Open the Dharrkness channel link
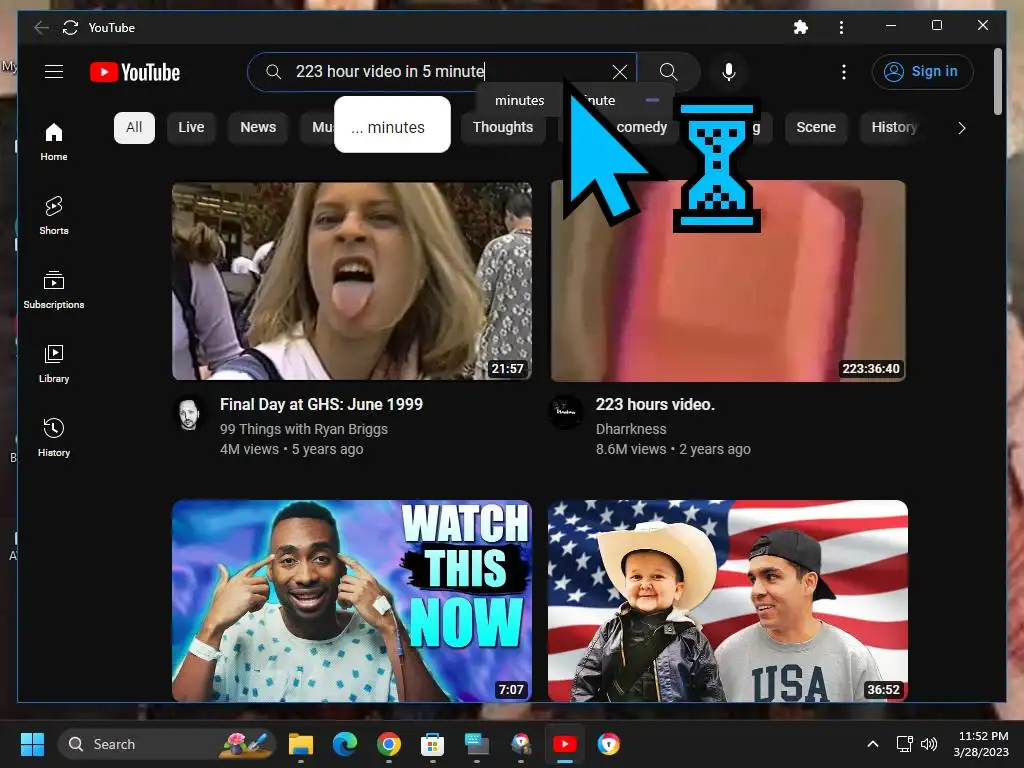Viewport: 1024px width, 768px height. (631, 429)
